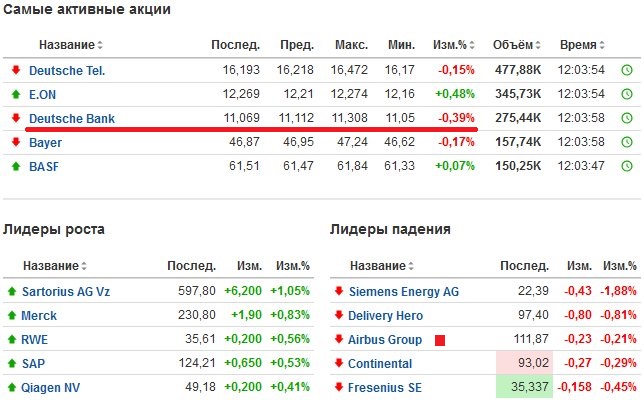Click green up arrow beside SAP
This screenshot has height=400, width=644.
click(x=12, y=363)
